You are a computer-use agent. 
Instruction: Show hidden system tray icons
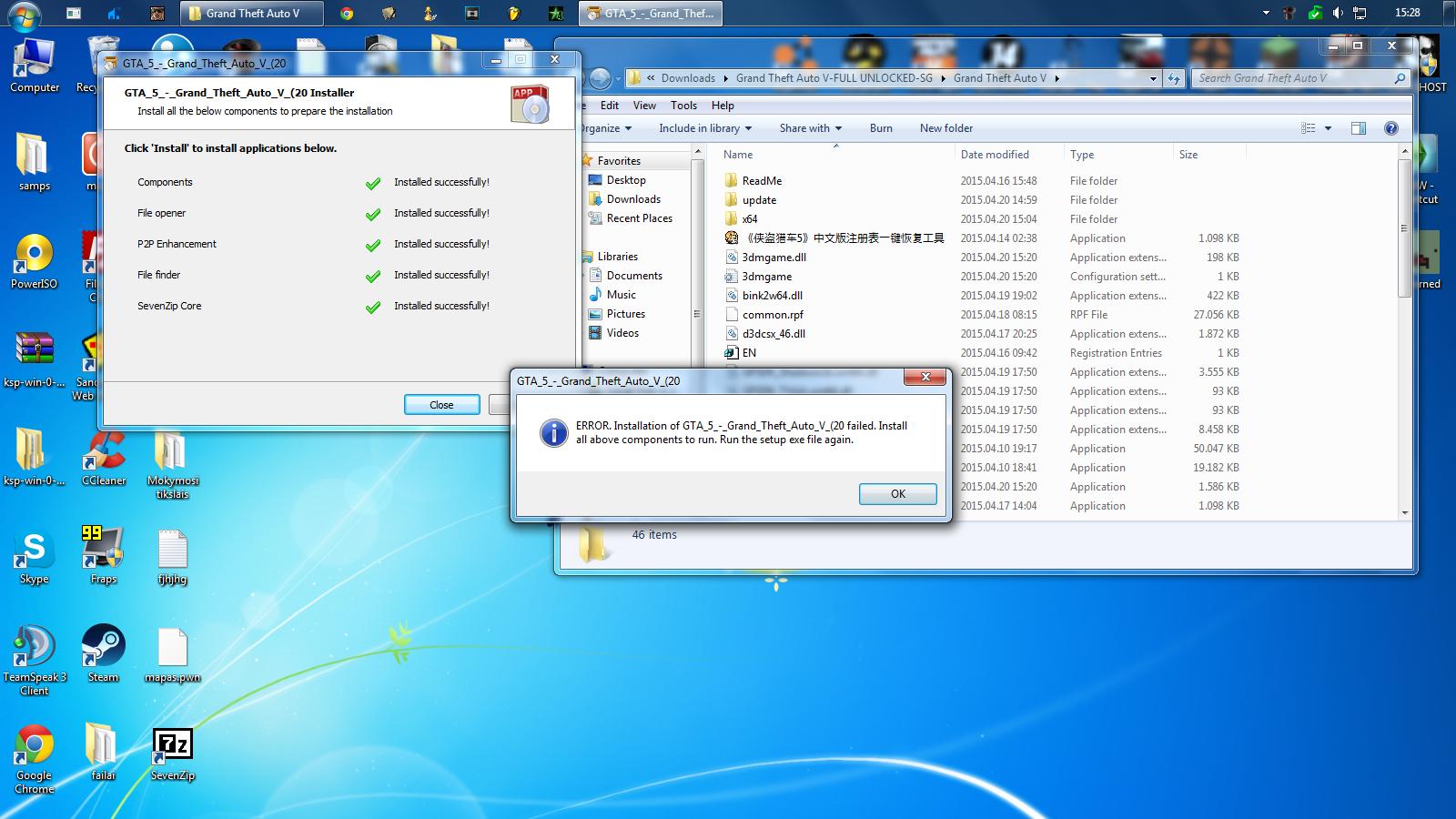pos(1266,13)
